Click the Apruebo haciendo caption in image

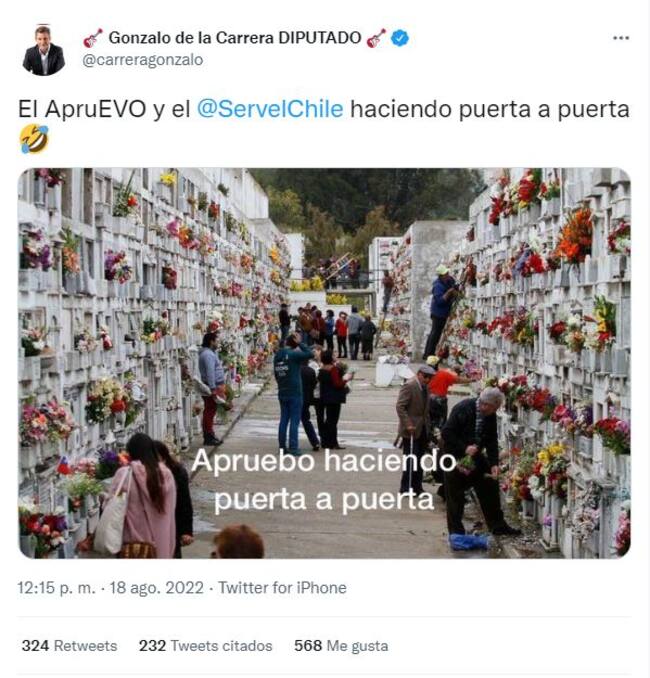(324, 461)
